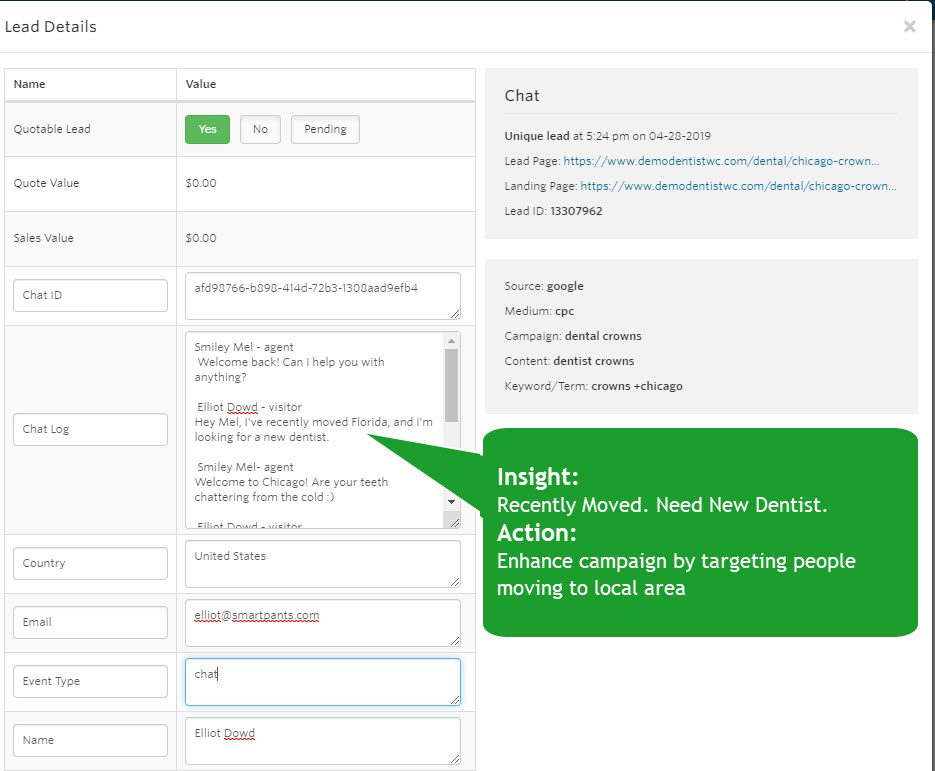
Task: Open the Lead Page URL link
Action: click(721, 161)
